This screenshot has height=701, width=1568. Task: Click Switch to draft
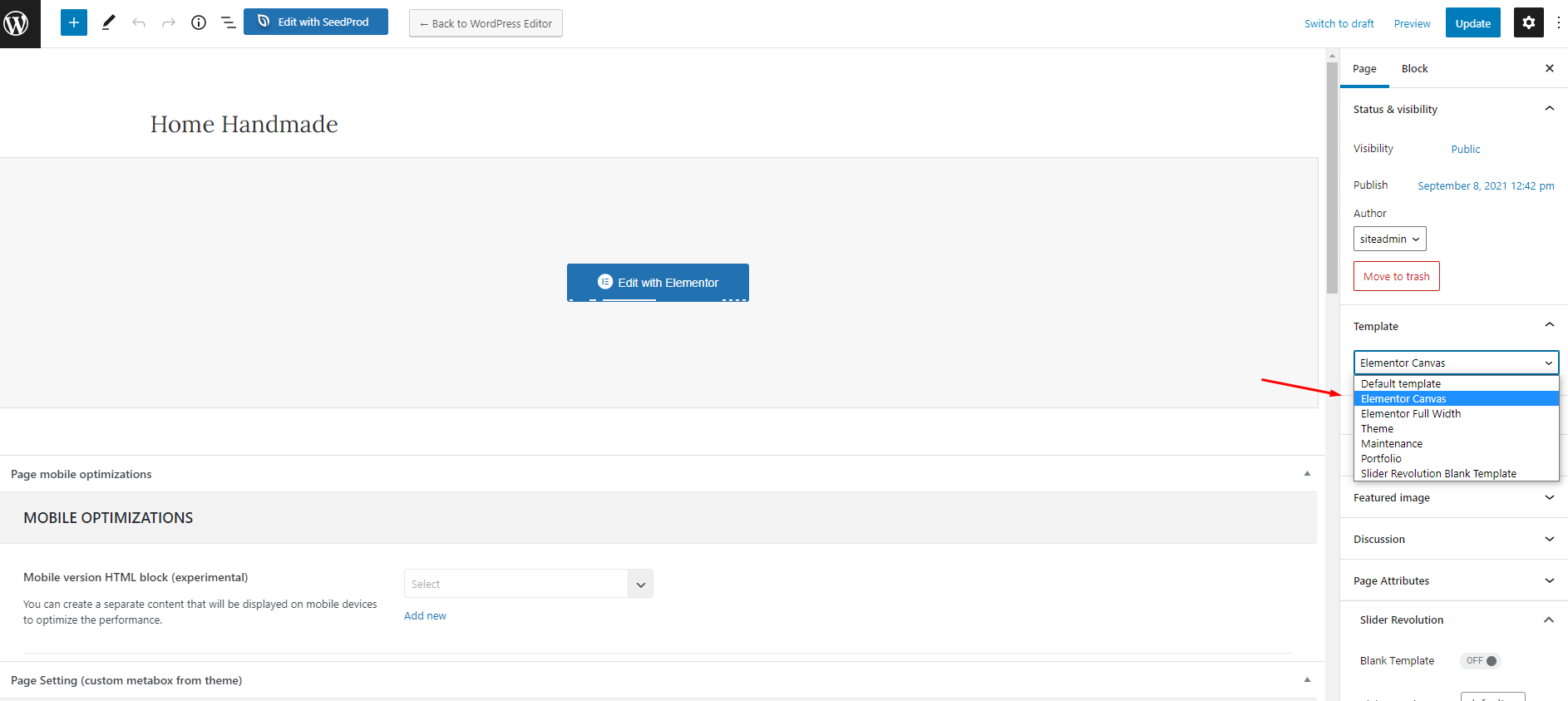tap(1339, 23)
